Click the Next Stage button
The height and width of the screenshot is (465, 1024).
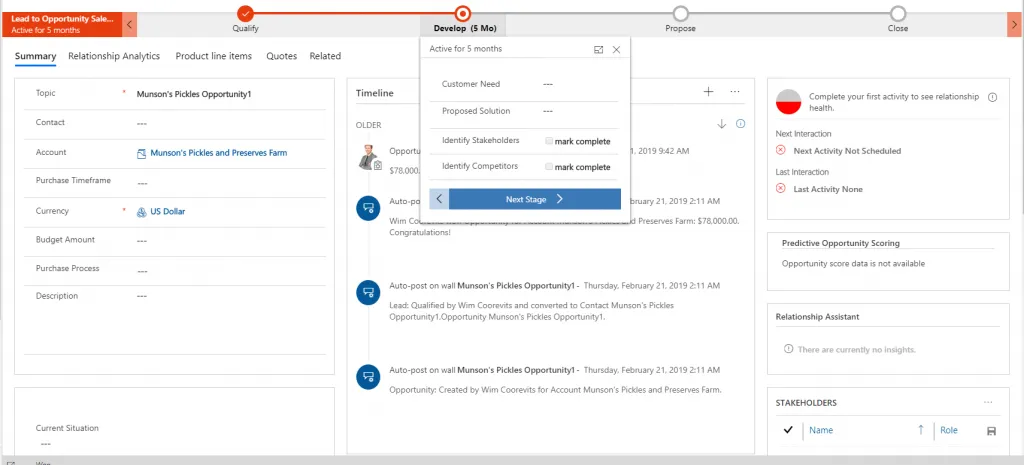point(535,199)
